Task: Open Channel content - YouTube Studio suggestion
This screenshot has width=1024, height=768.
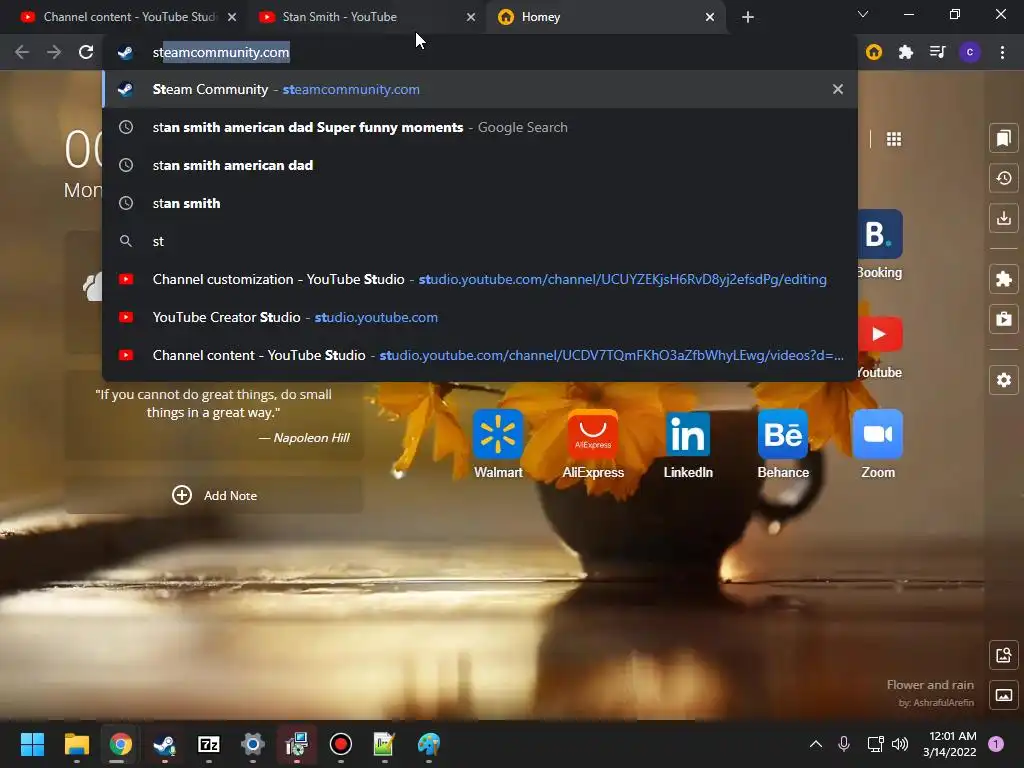Action: [x=480, y=355]
